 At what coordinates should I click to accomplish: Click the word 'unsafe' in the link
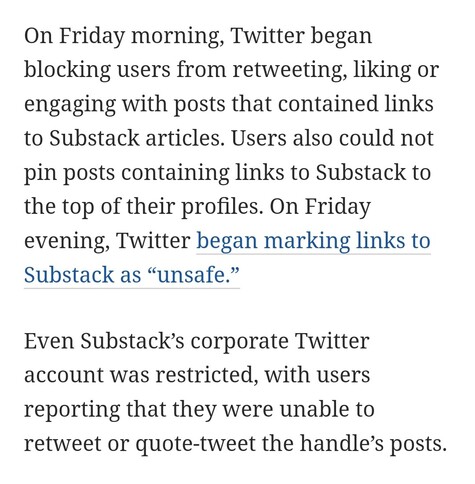(x=191, y=275)
